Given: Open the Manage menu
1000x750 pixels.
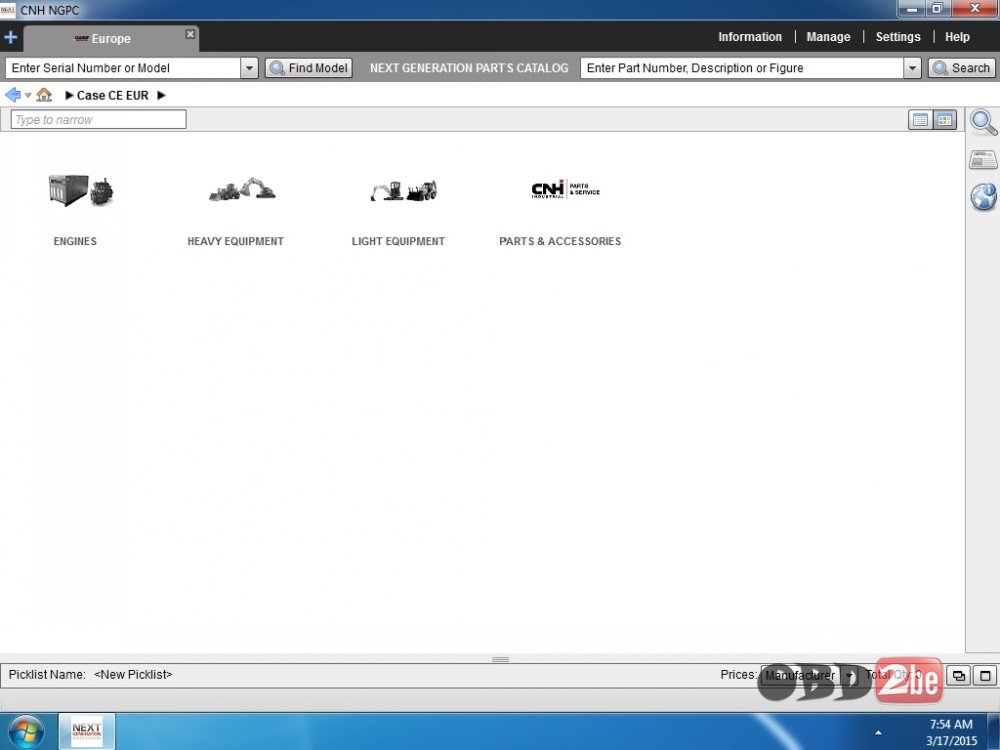Looking at the screenshot, I should coord(828,37).
